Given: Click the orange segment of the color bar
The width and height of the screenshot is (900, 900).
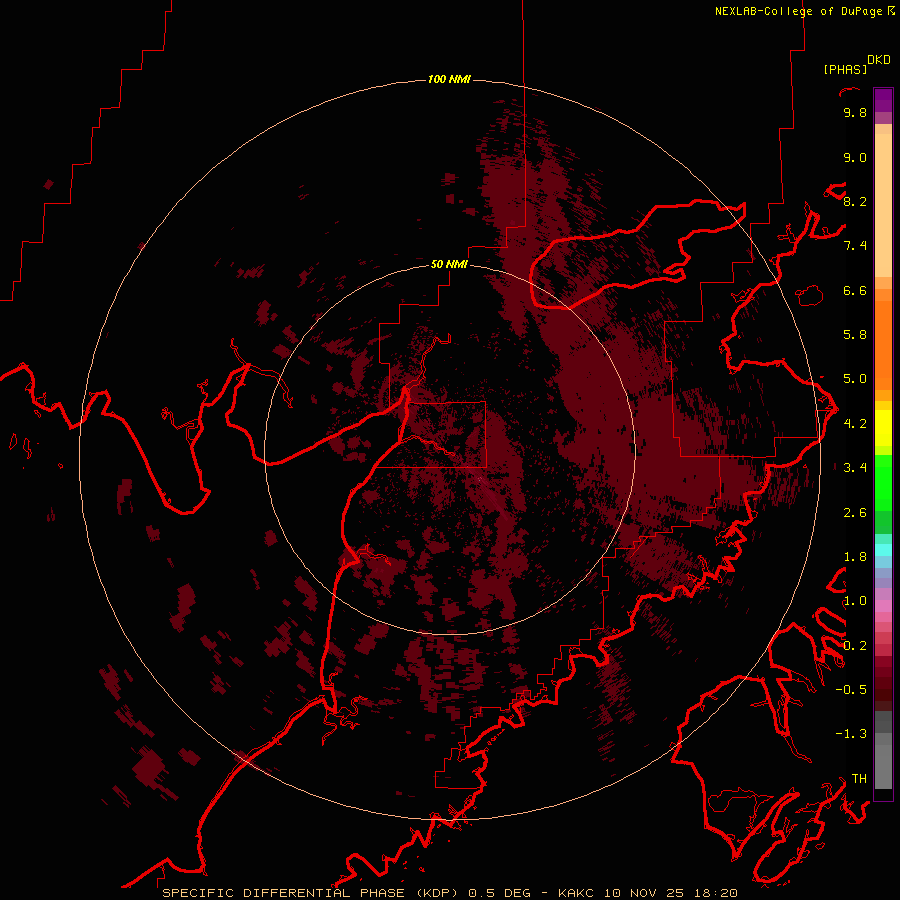Looking at the screenshot, I should coord(883,344).
